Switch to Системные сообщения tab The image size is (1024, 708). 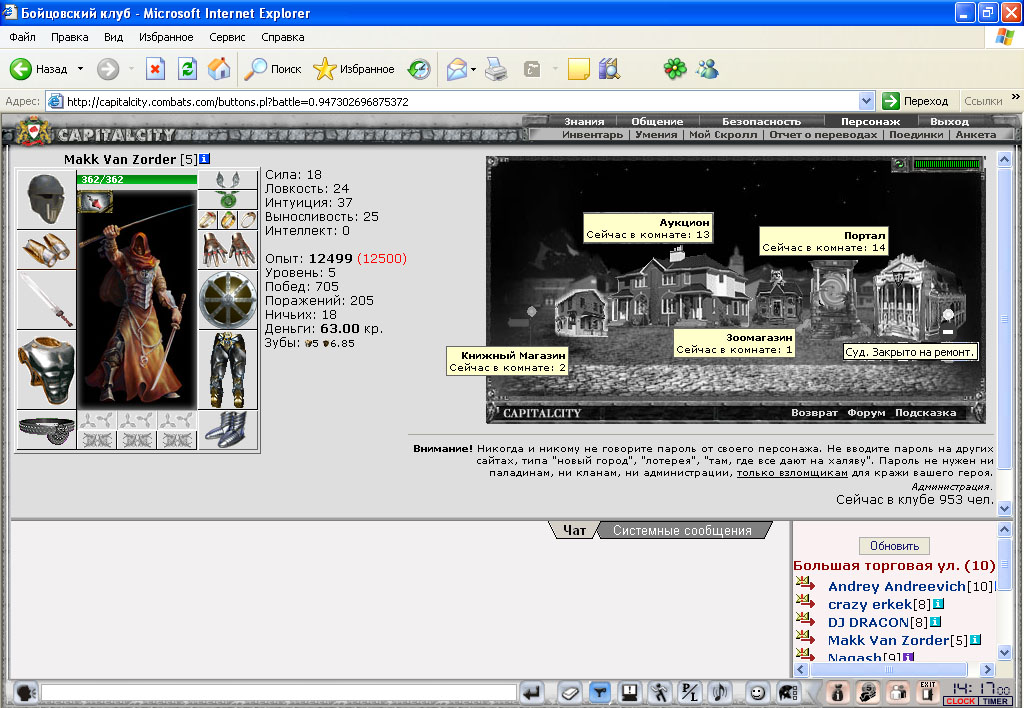[682, 530]
